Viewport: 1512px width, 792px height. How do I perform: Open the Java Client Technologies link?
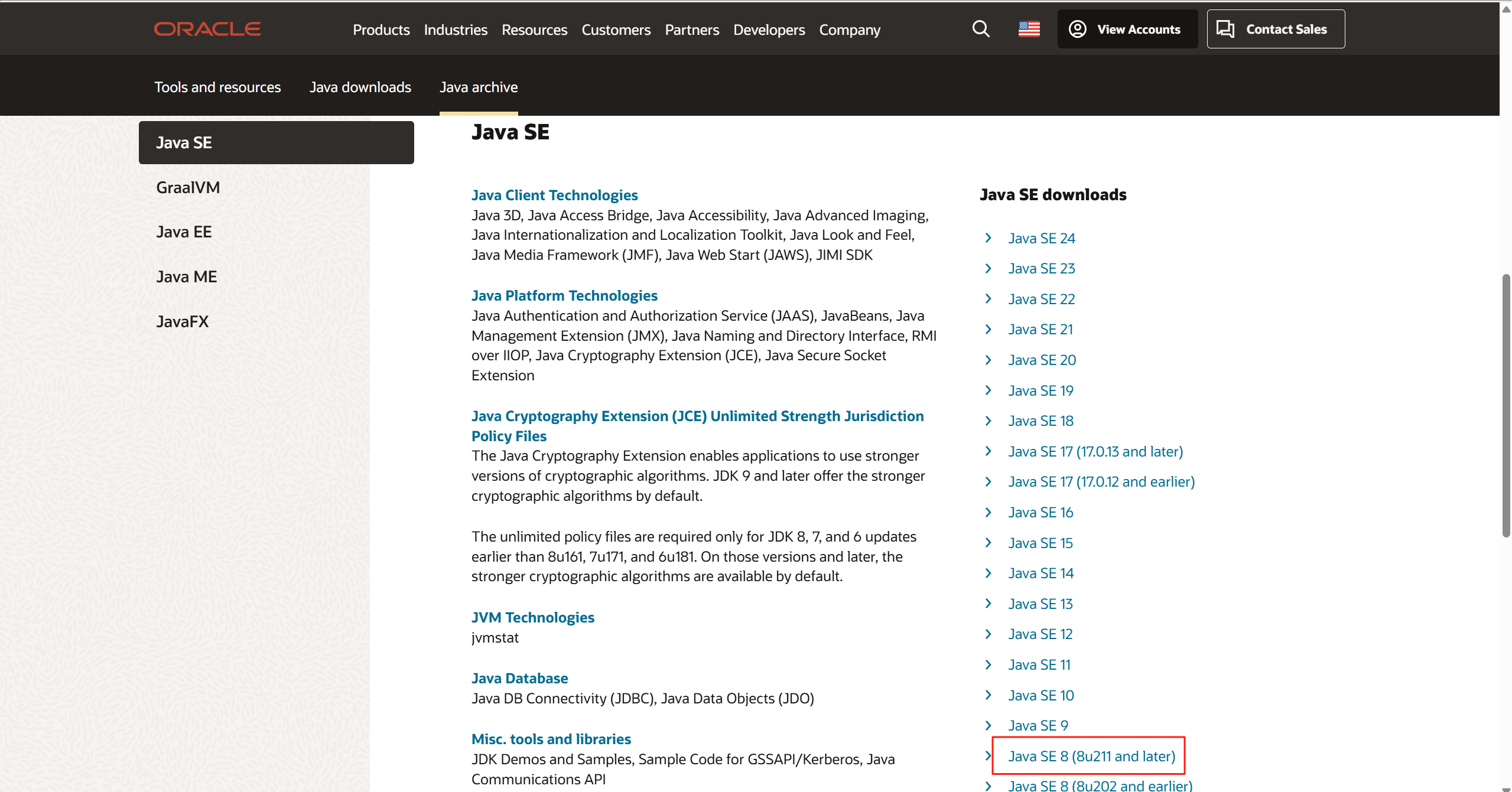click(x=554, y=195)
